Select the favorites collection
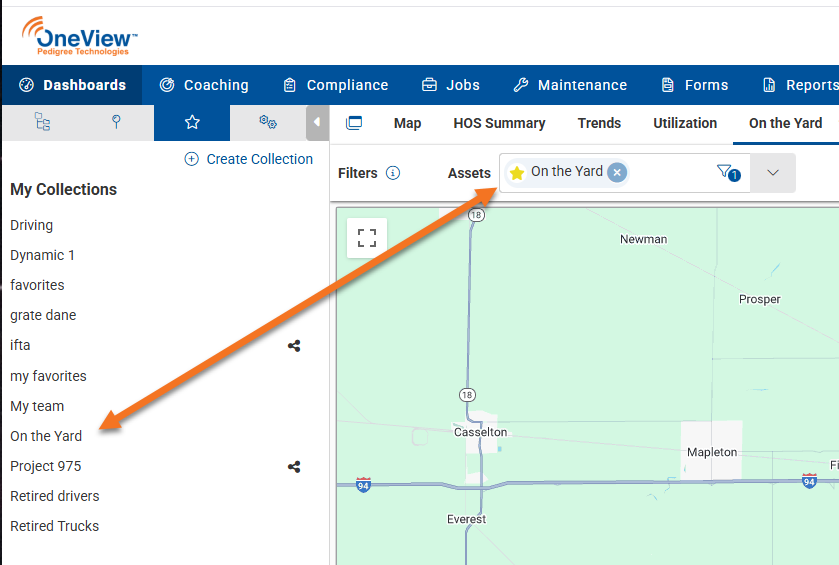Viewport: 839px width, 565px height. click(37, 285)
